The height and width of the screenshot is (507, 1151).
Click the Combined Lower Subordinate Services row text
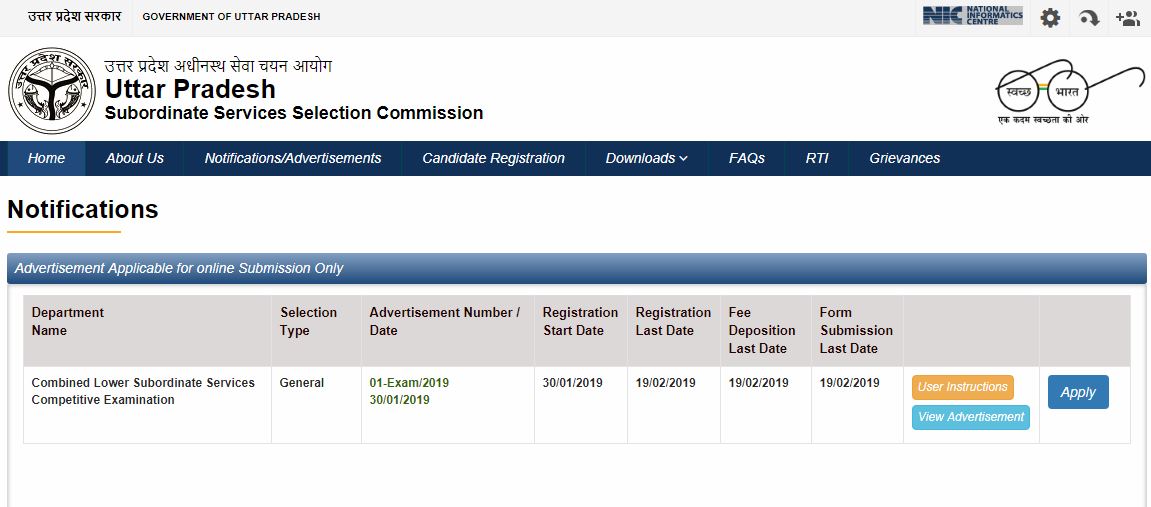coord(143,391)
